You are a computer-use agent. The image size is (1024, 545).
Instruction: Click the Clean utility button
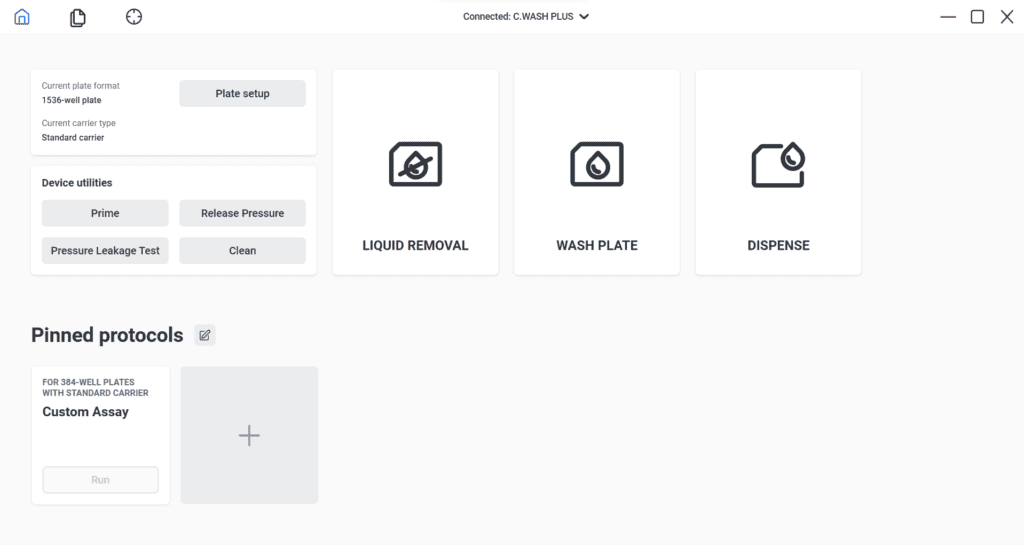click(x=242, y=251)
